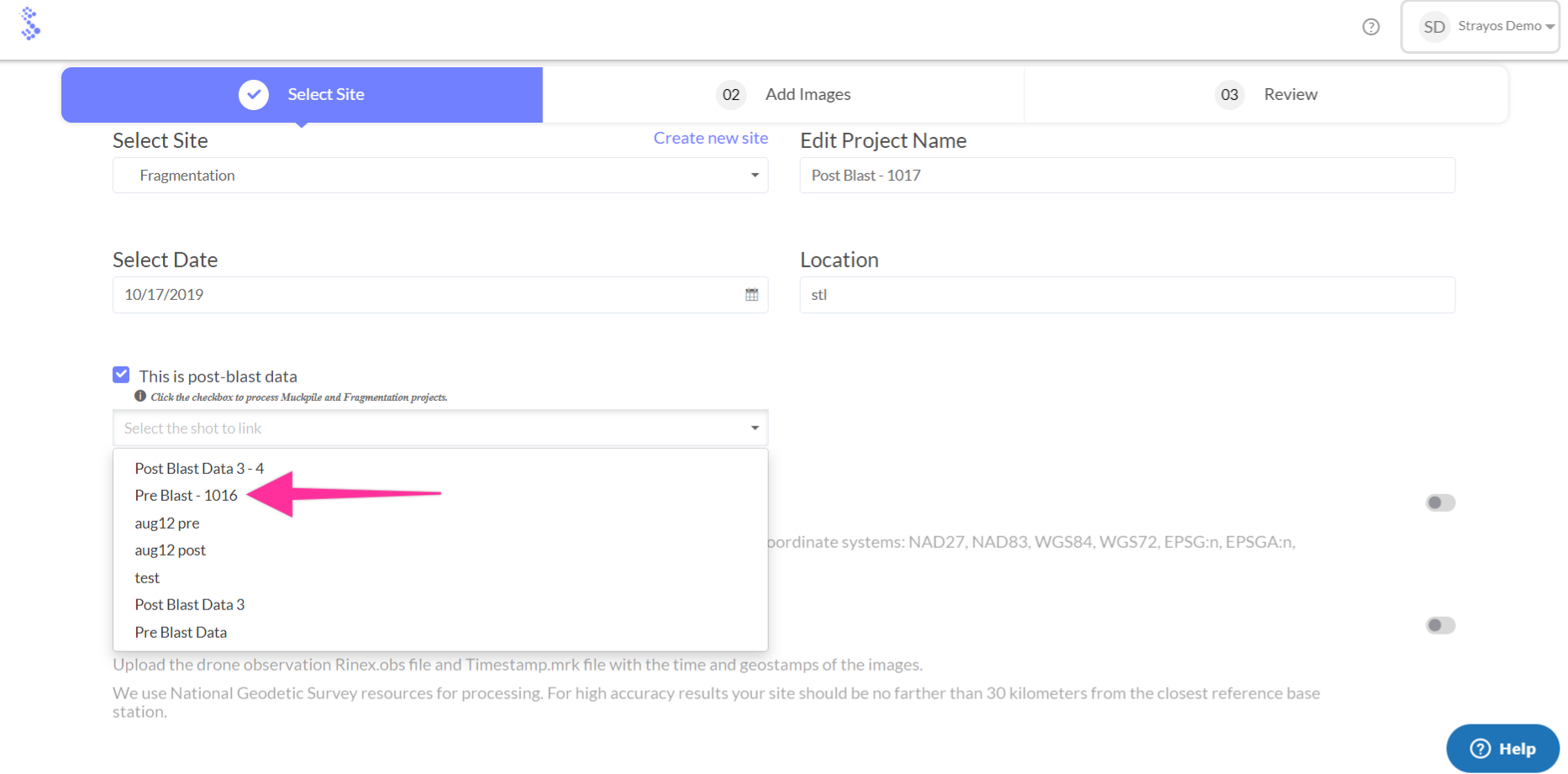Click the 02 step number badge

[731, 95]
